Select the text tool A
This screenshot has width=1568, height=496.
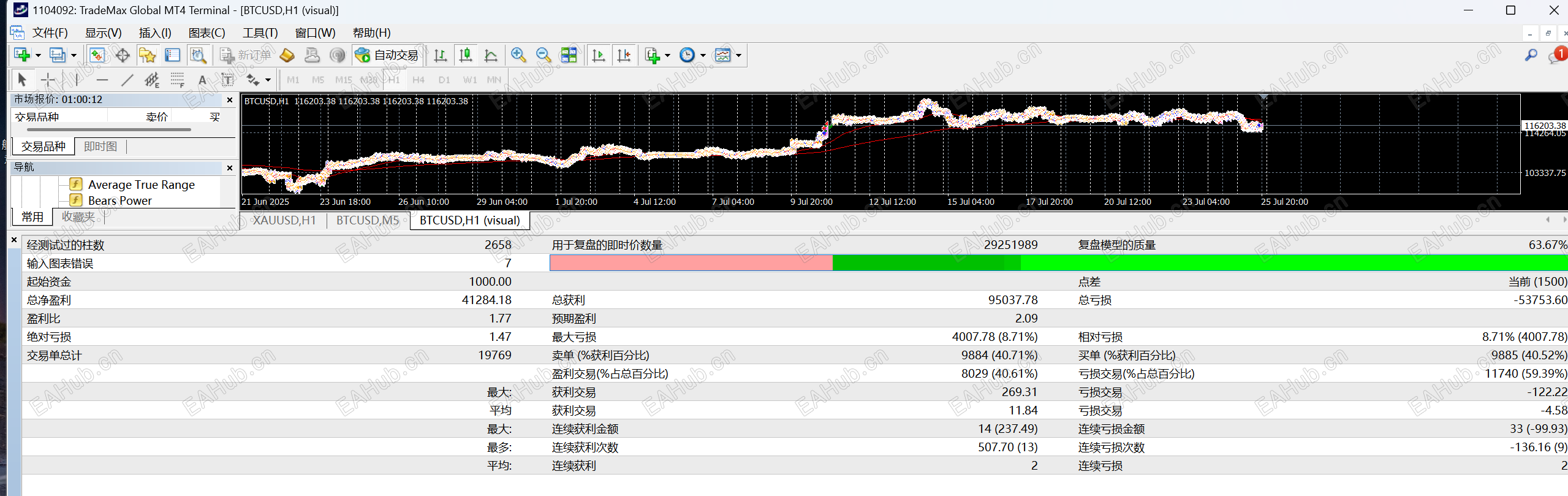(202, 80)
